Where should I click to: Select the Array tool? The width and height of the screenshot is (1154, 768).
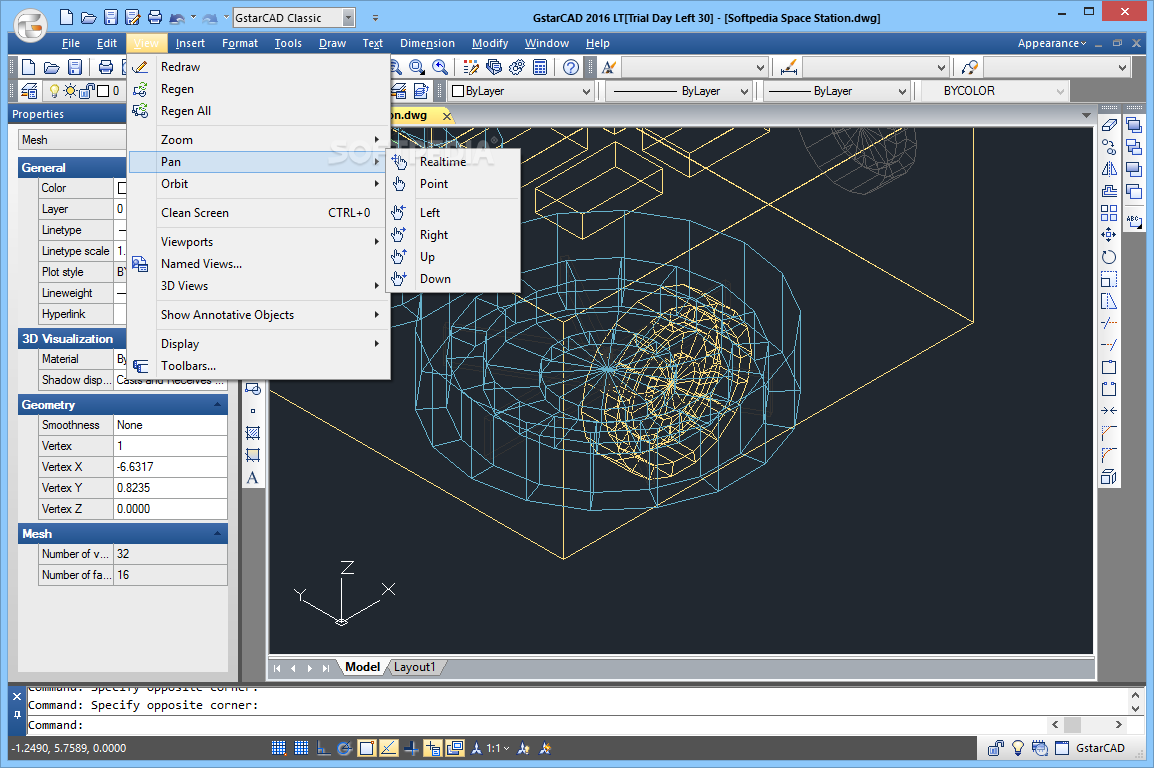coord(1109,213)
